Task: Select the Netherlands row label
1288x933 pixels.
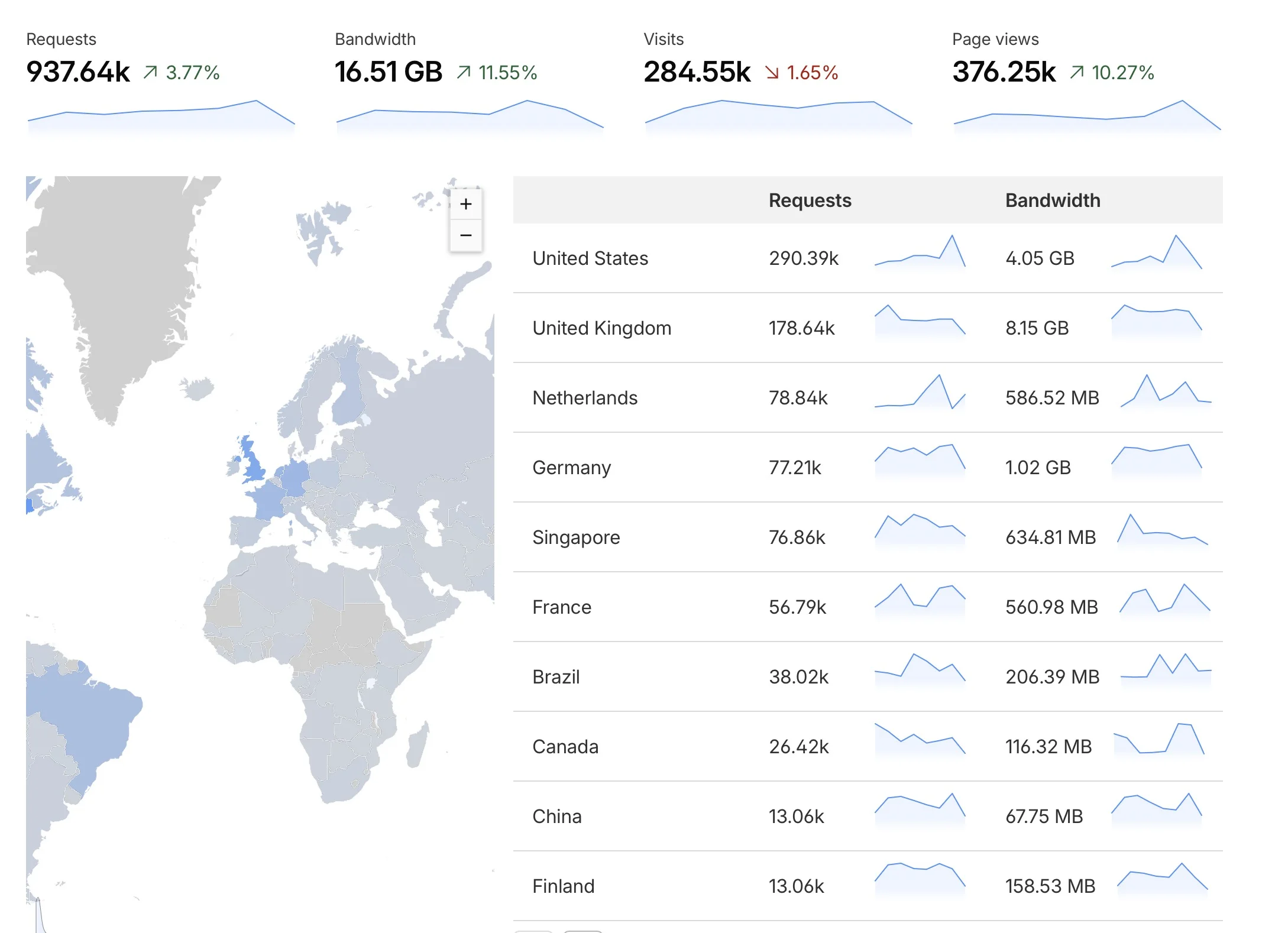Action: pos(585,398)
